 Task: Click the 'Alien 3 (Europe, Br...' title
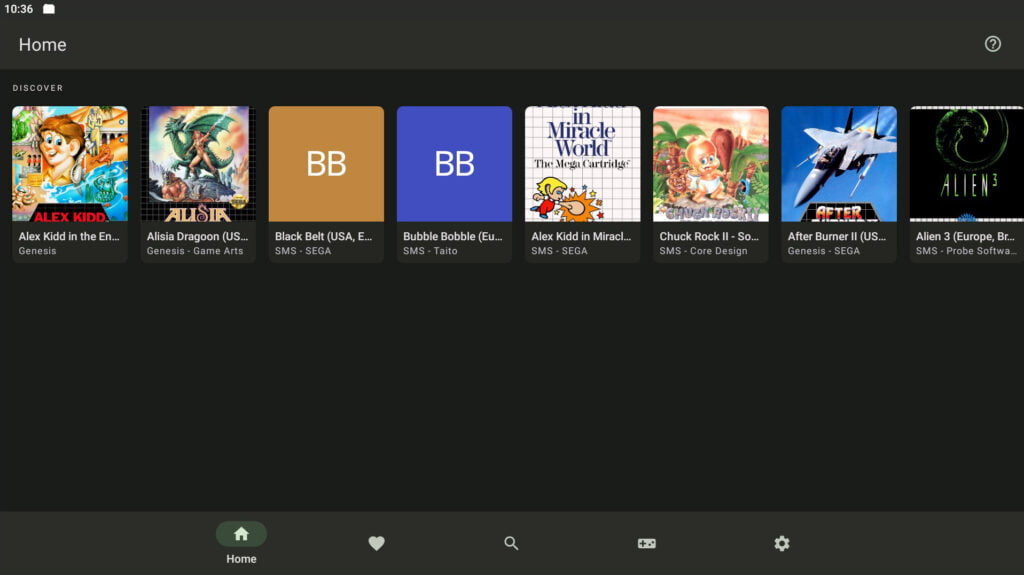(x=965, y=237)
